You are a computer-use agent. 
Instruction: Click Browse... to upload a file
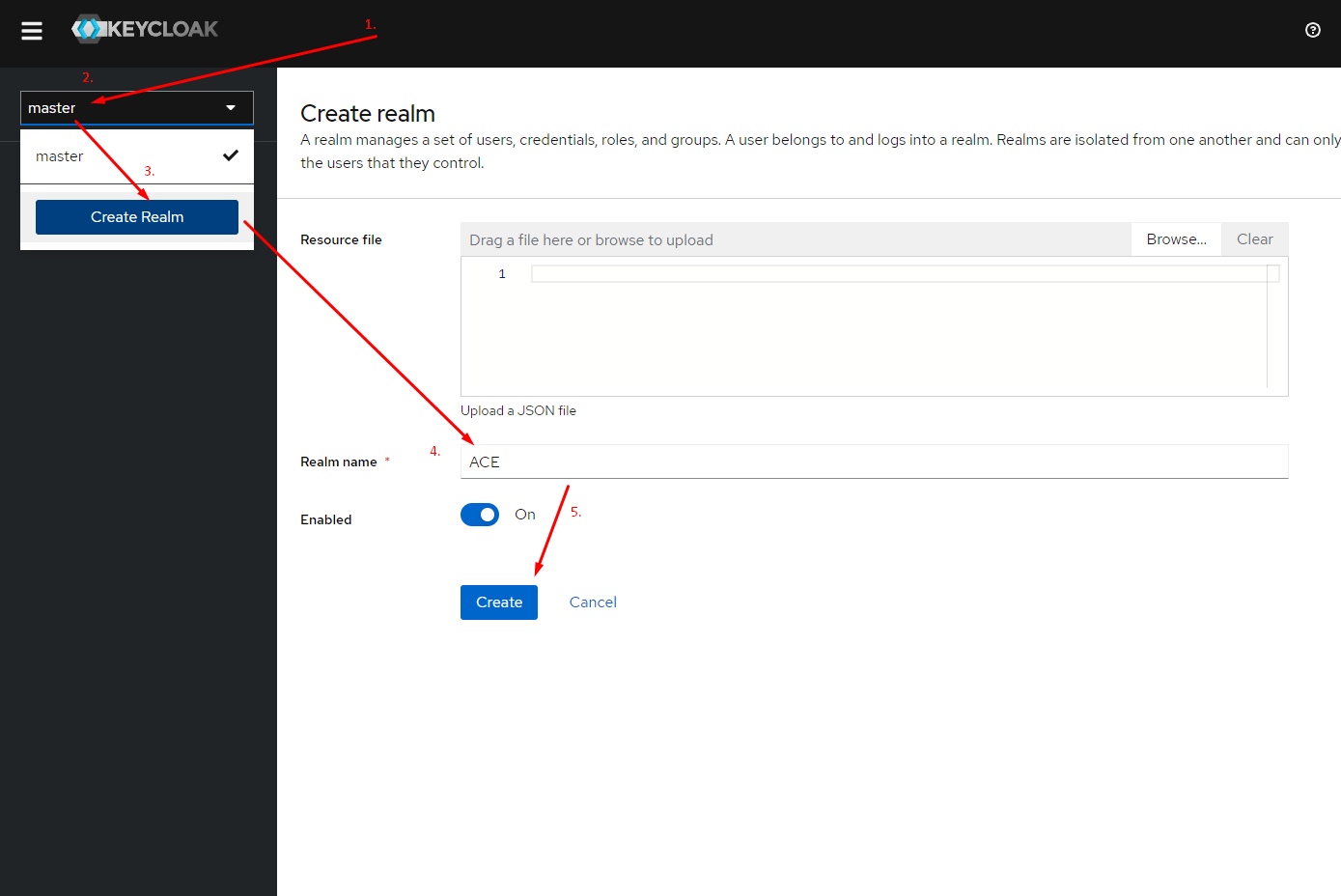click(1176, 239)
